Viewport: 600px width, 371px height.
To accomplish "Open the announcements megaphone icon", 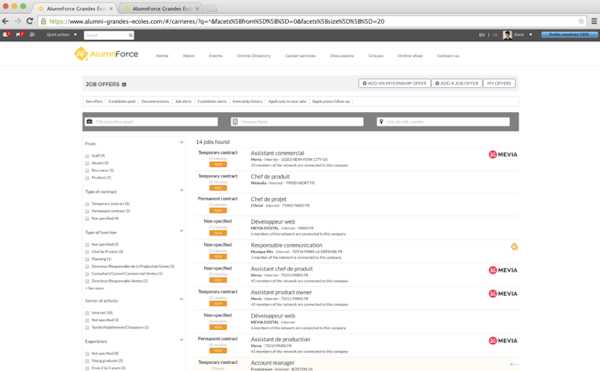I will coord(20,34).
